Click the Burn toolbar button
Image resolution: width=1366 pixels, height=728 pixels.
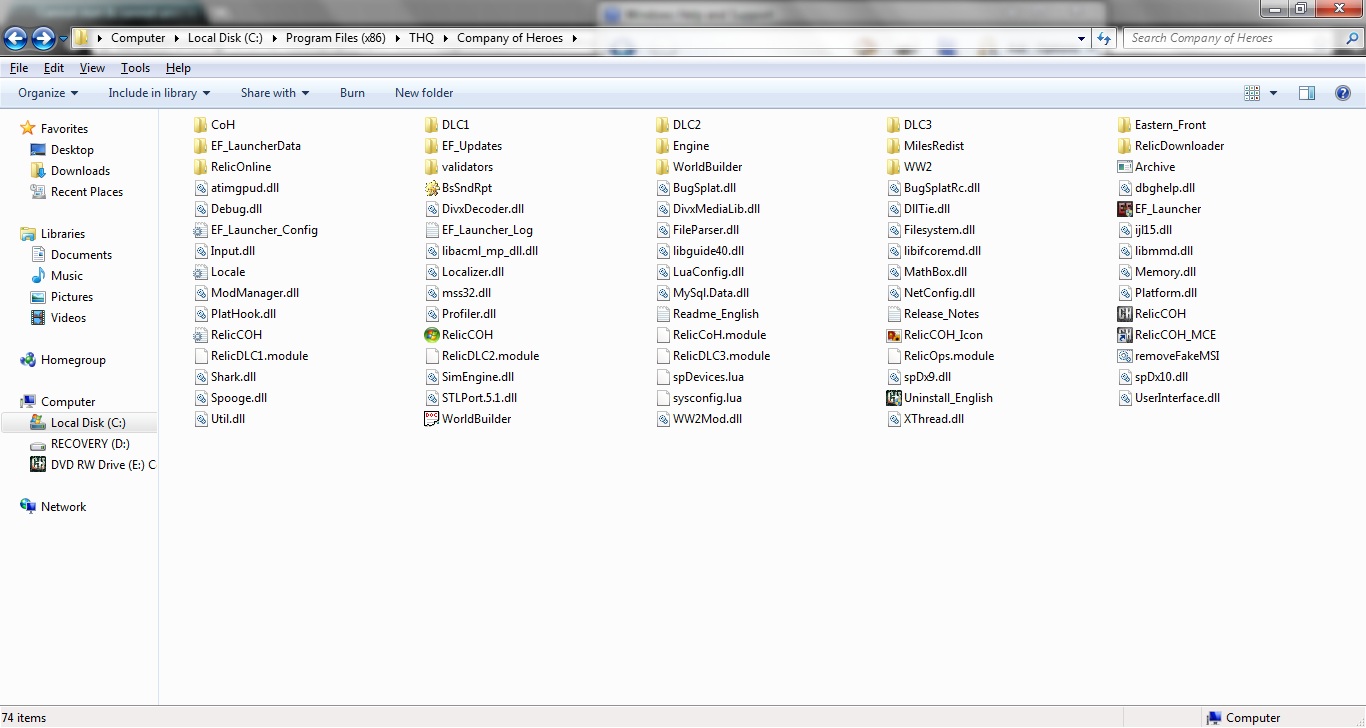click(352, 93)
